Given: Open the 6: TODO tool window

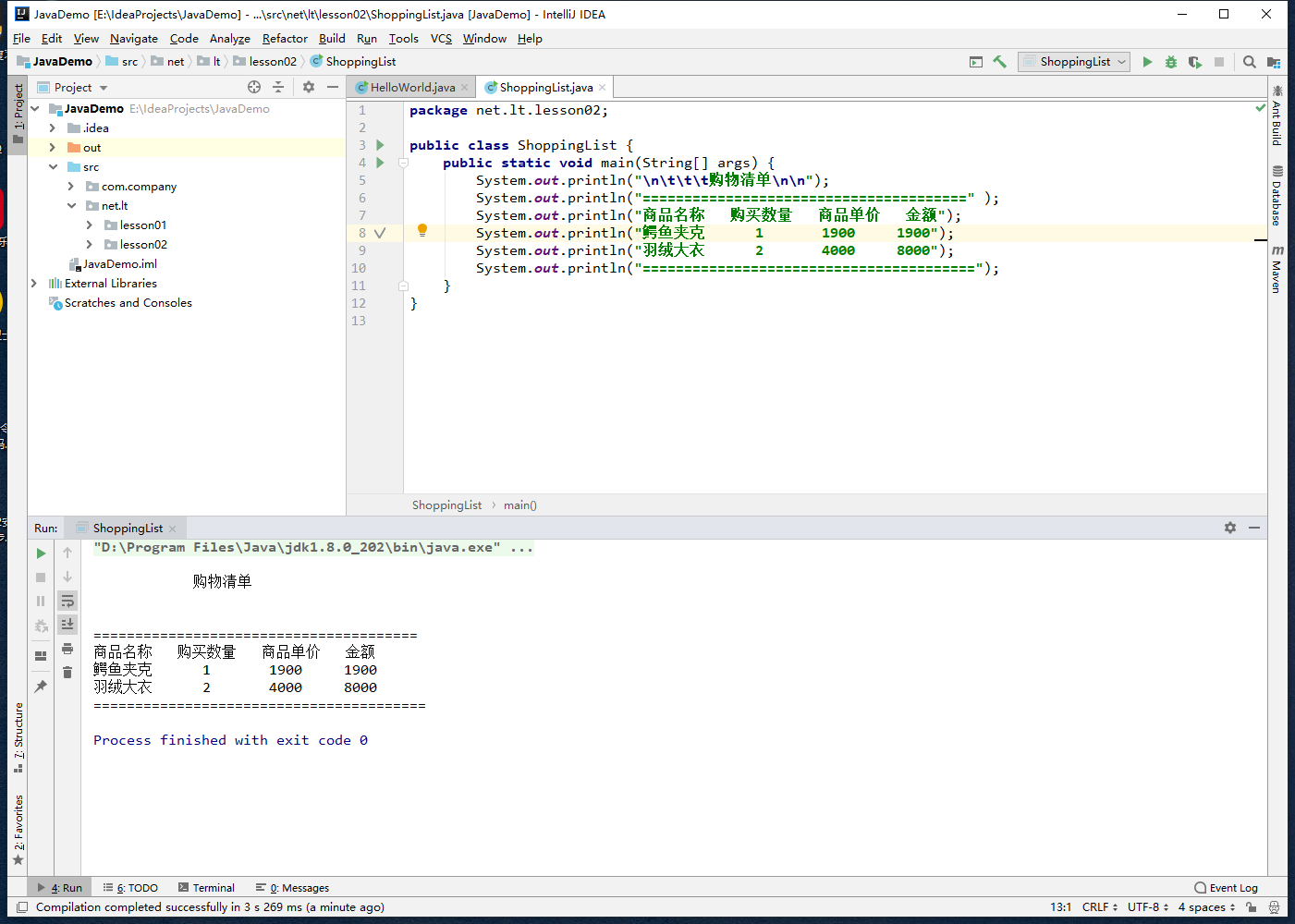Looking at the screenshot, I should [x=130, y=888].
